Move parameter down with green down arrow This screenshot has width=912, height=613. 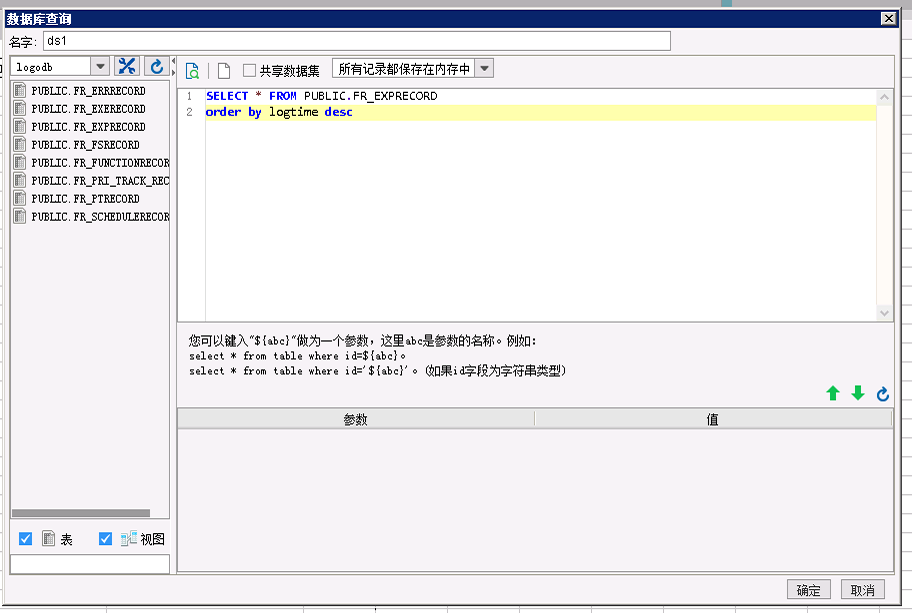click(858, 393)
